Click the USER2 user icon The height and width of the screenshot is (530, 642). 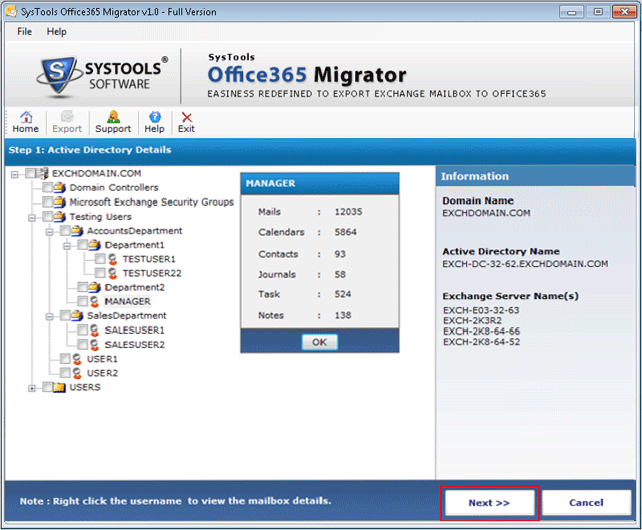click(77, 373)
